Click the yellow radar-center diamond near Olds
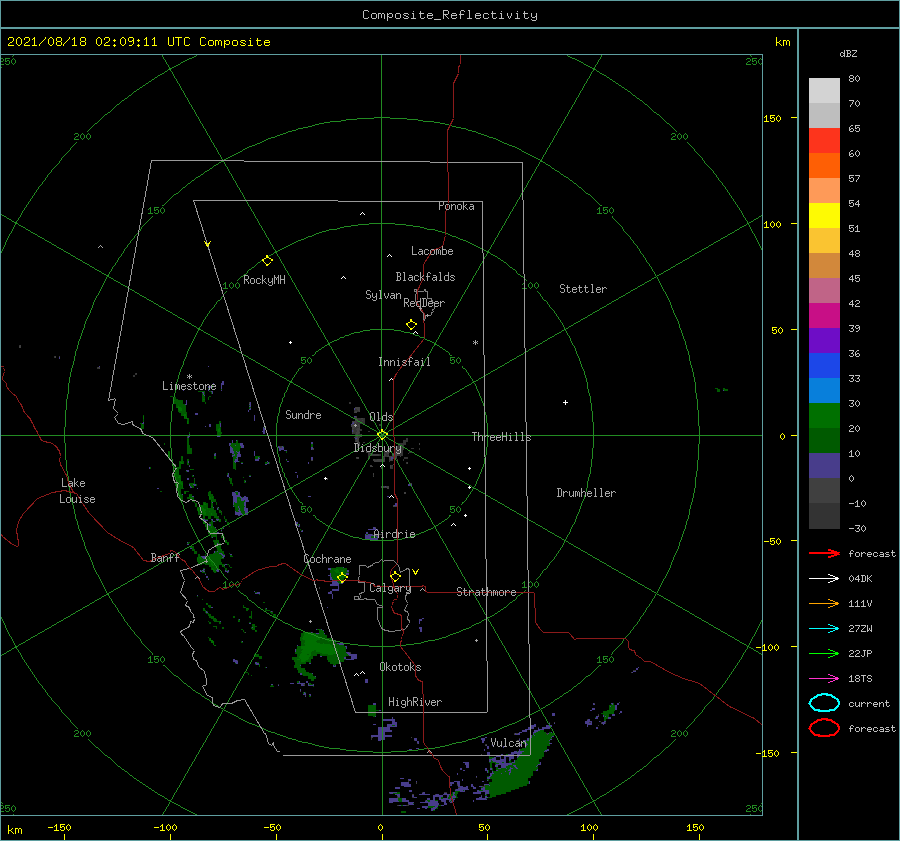This screenshot has height=841, width=900. coord(382,435)
